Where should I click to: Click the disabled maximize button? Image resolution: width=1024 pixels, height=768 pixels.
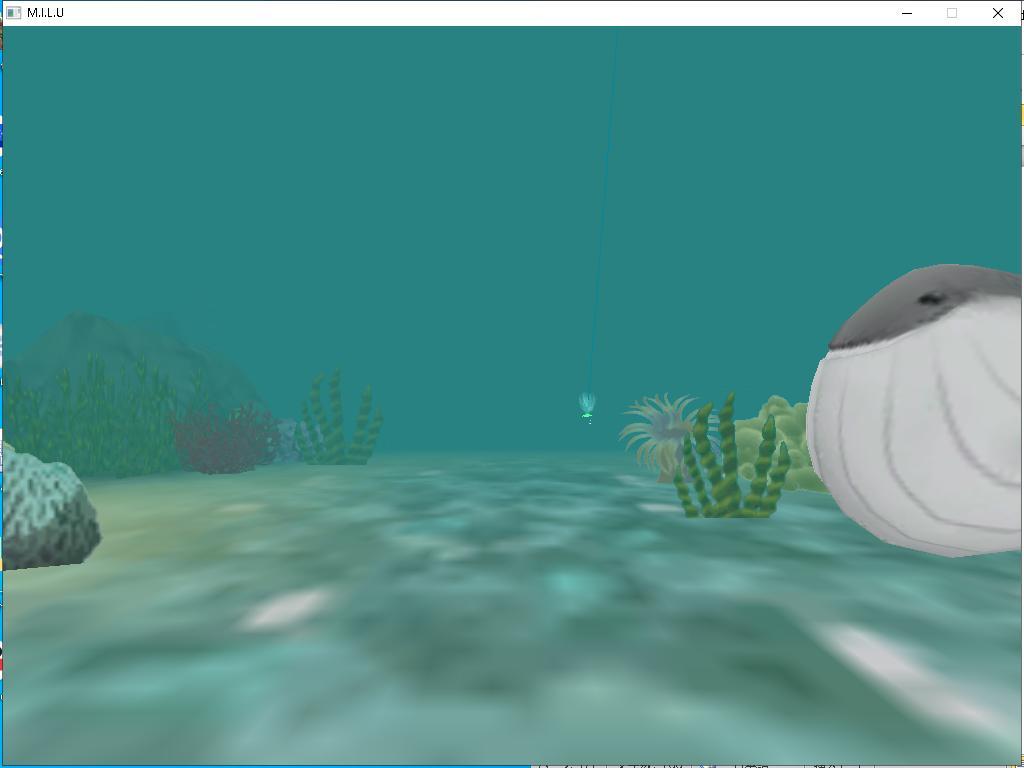coord(952,13)
